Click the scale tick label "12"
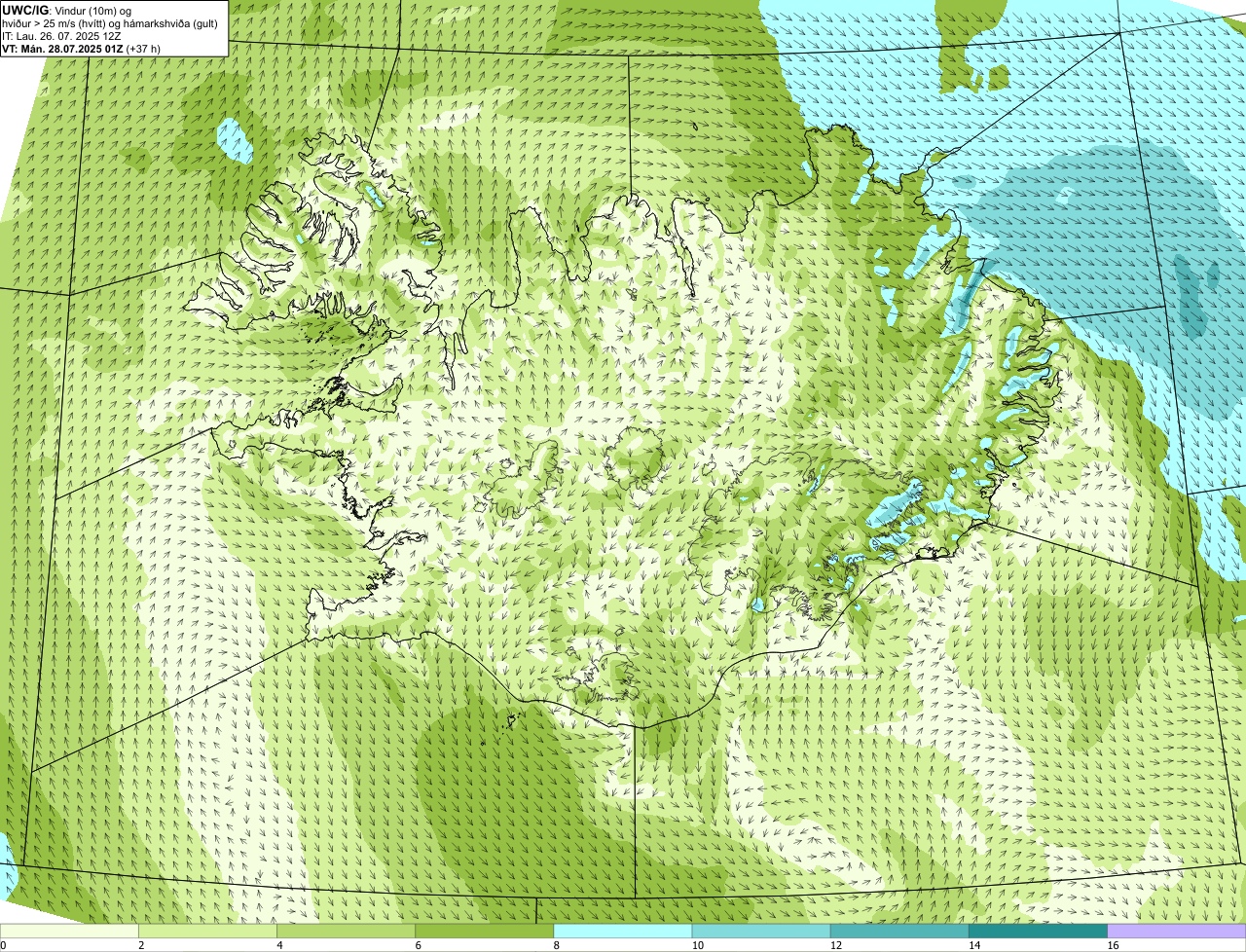The width and height of the screenshot is (1246, 952). 835,945
